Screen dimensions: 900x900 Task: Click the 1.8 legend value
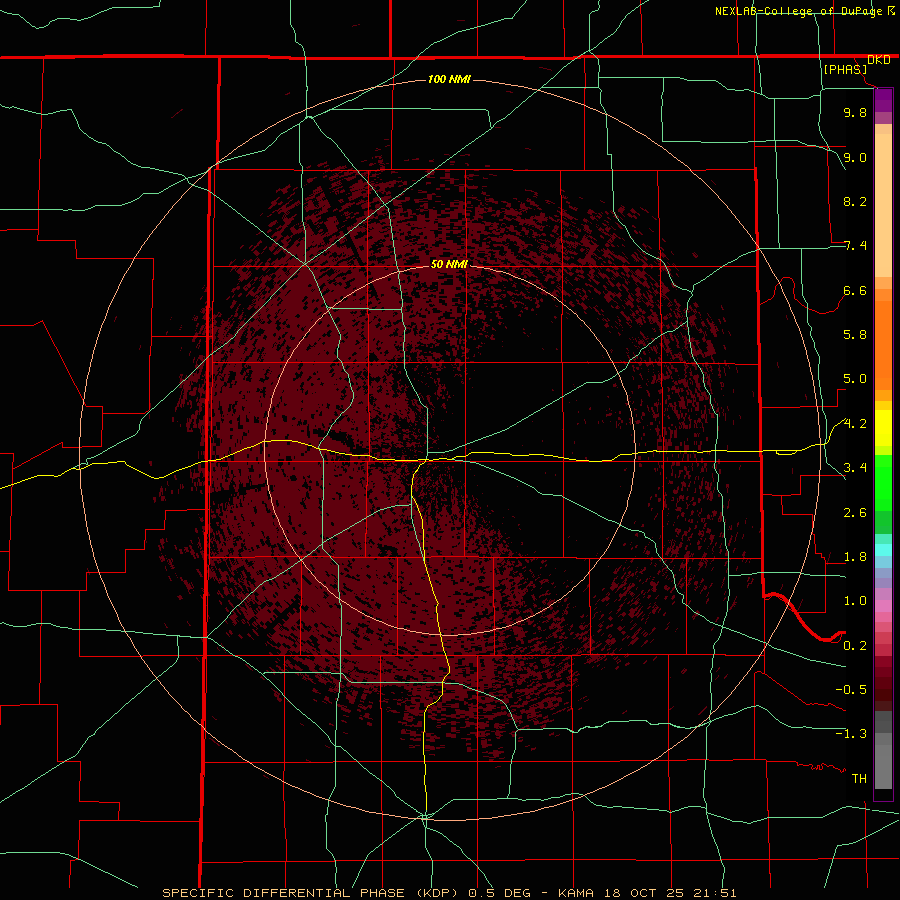[855, 557]
